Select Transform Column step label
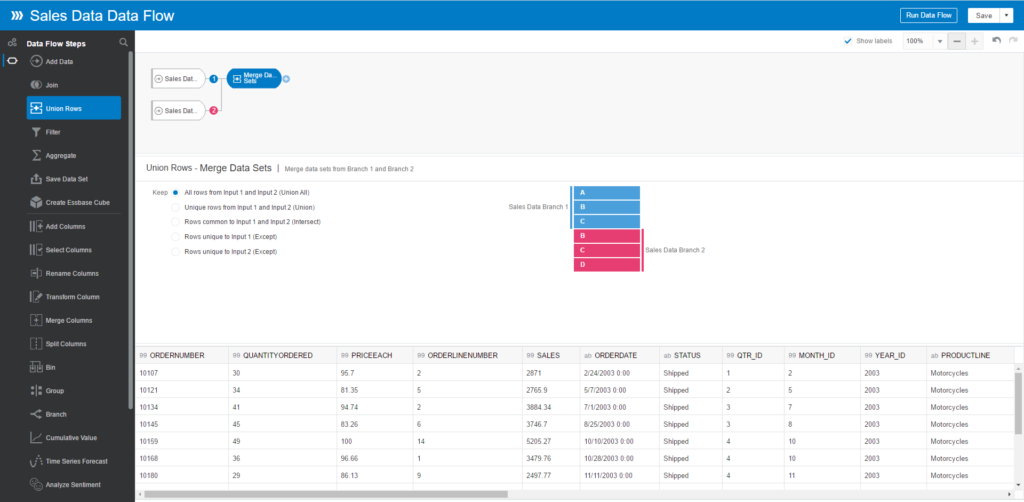1024x502 pixels. [x=72, y=297]
